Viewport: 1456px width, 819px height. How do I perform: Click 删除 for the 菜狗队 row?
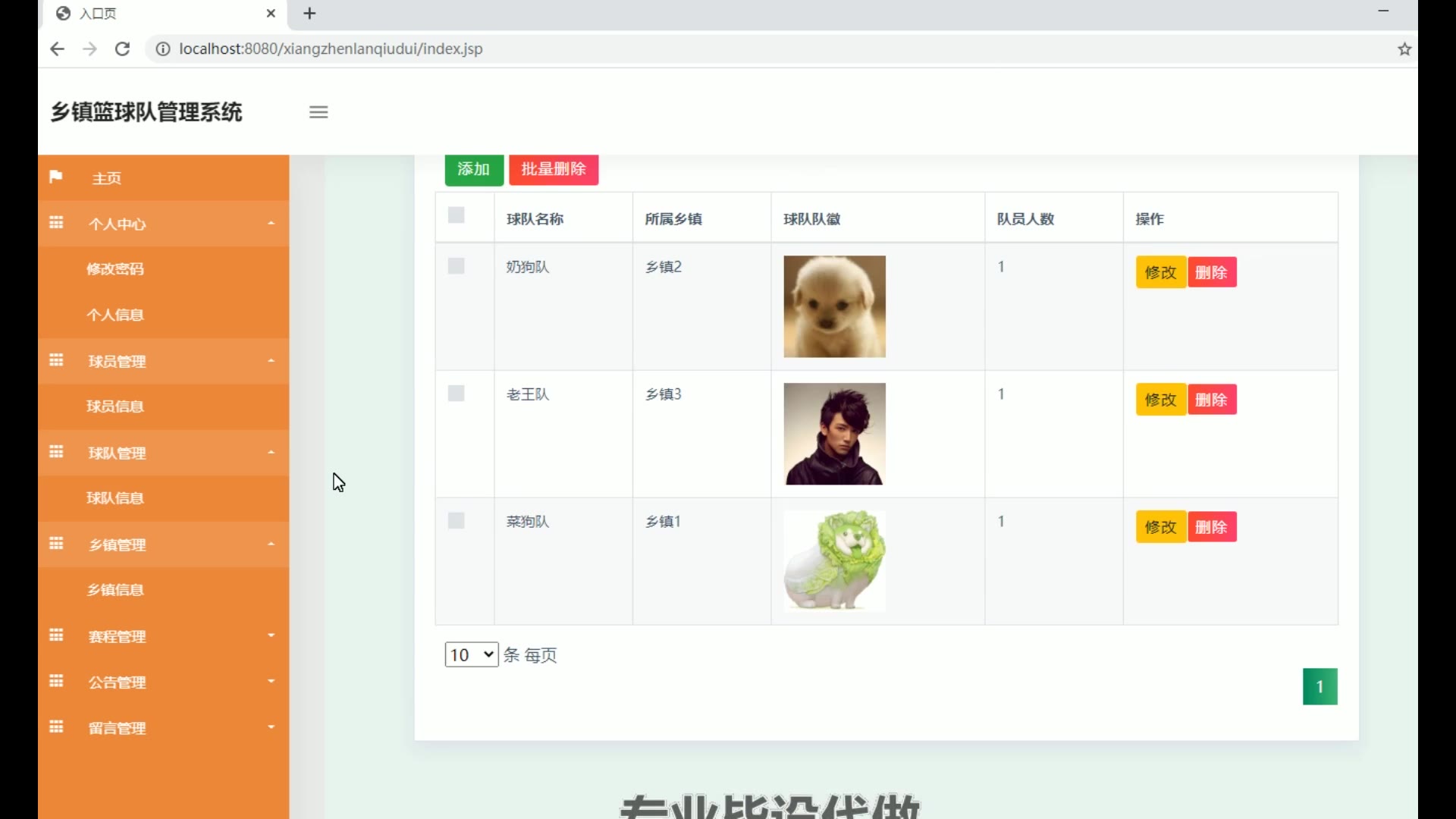click(1211, 527)
